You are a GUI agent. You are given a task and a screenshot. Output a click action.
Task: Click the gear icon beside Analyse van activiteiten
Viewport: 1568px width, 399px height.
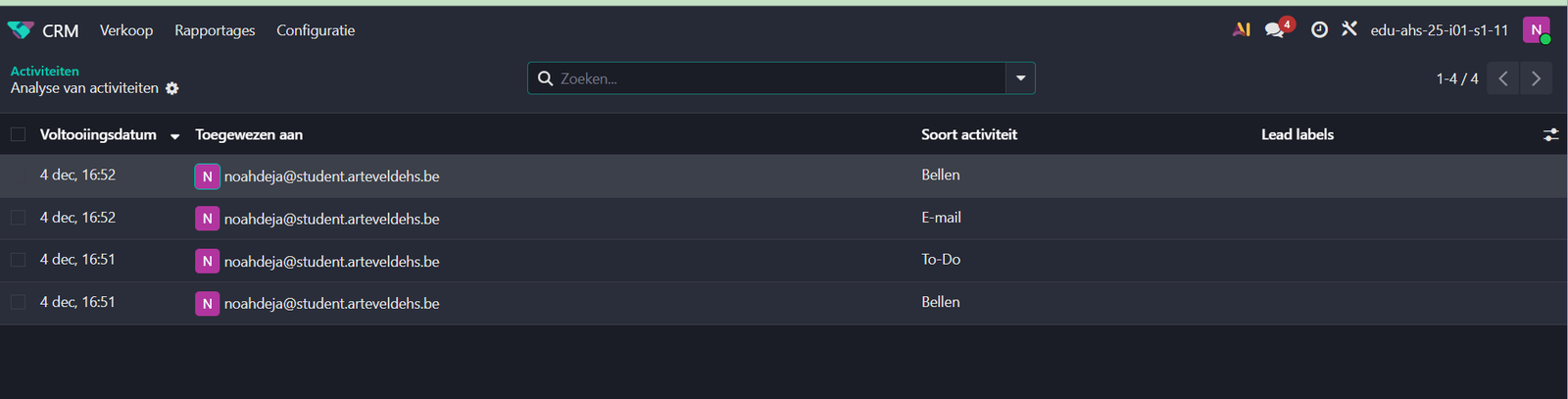click(x=172, y=88)
